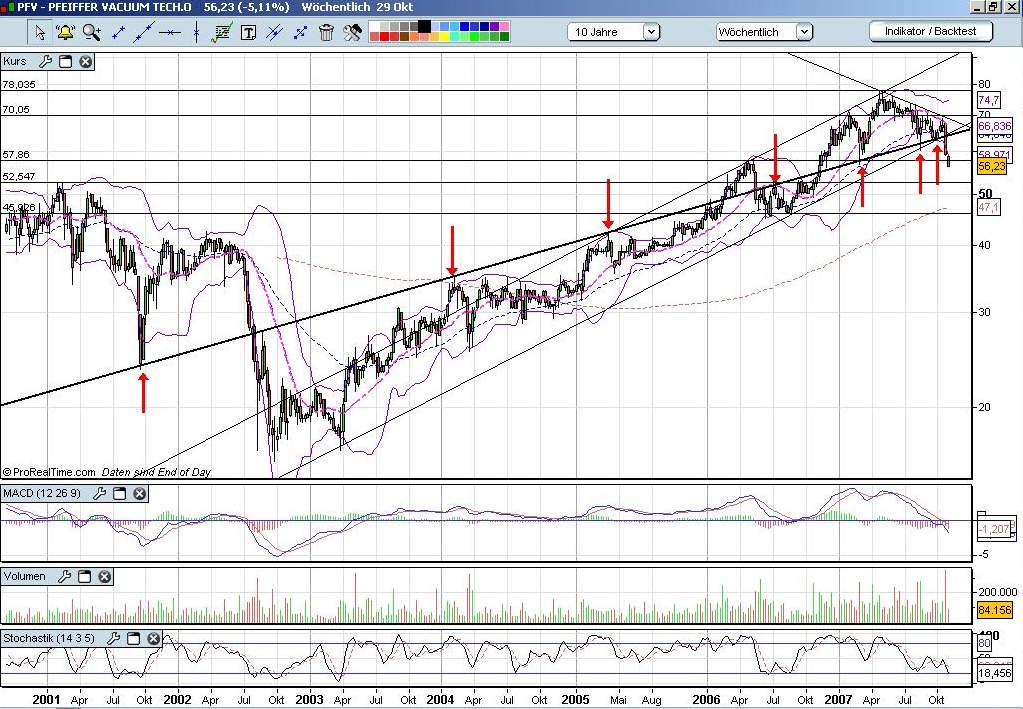Screen dimensions: 1023x709
Task: Open Kurs panel wrench settings
Action: (x=45, y=61)
